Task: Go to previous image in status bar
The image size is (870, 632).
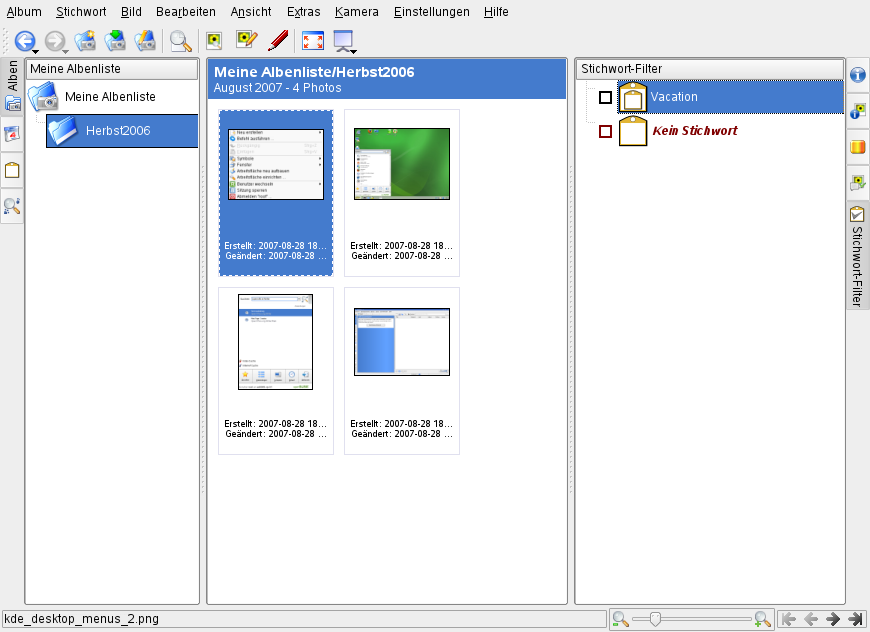Action: point(811,619)
